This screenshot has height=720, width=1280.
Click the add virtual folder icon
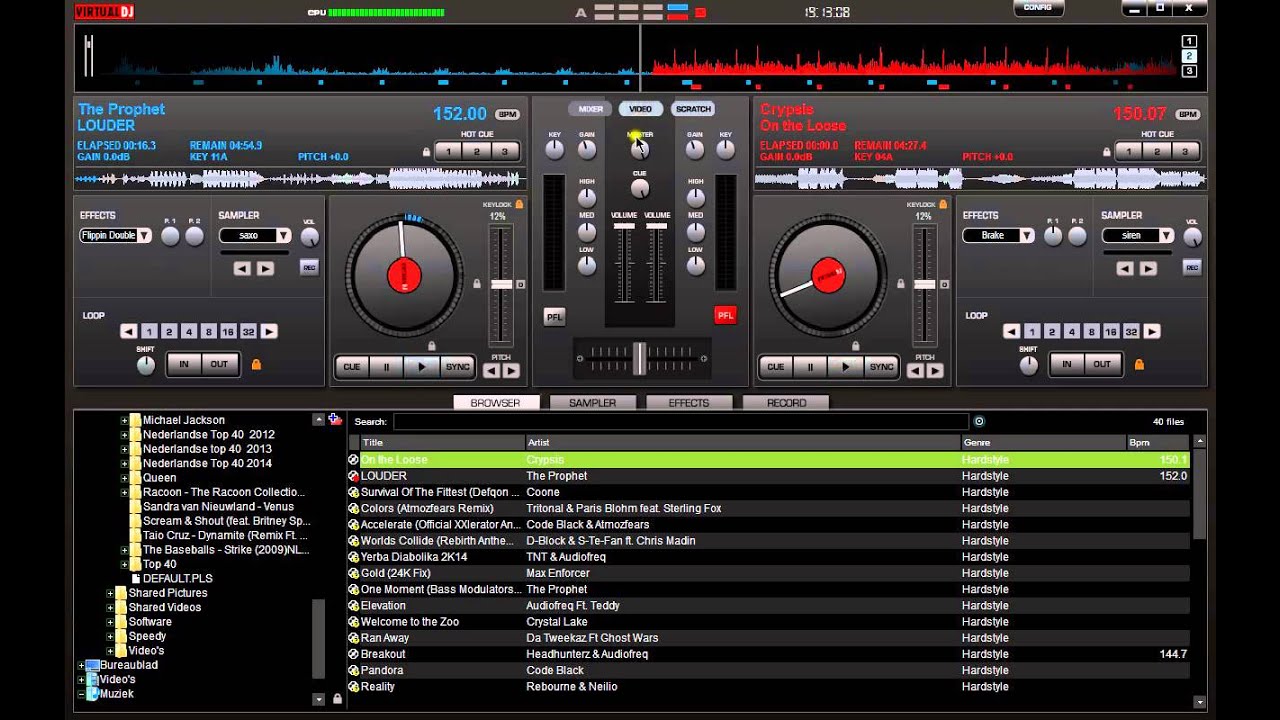point(335,420)
